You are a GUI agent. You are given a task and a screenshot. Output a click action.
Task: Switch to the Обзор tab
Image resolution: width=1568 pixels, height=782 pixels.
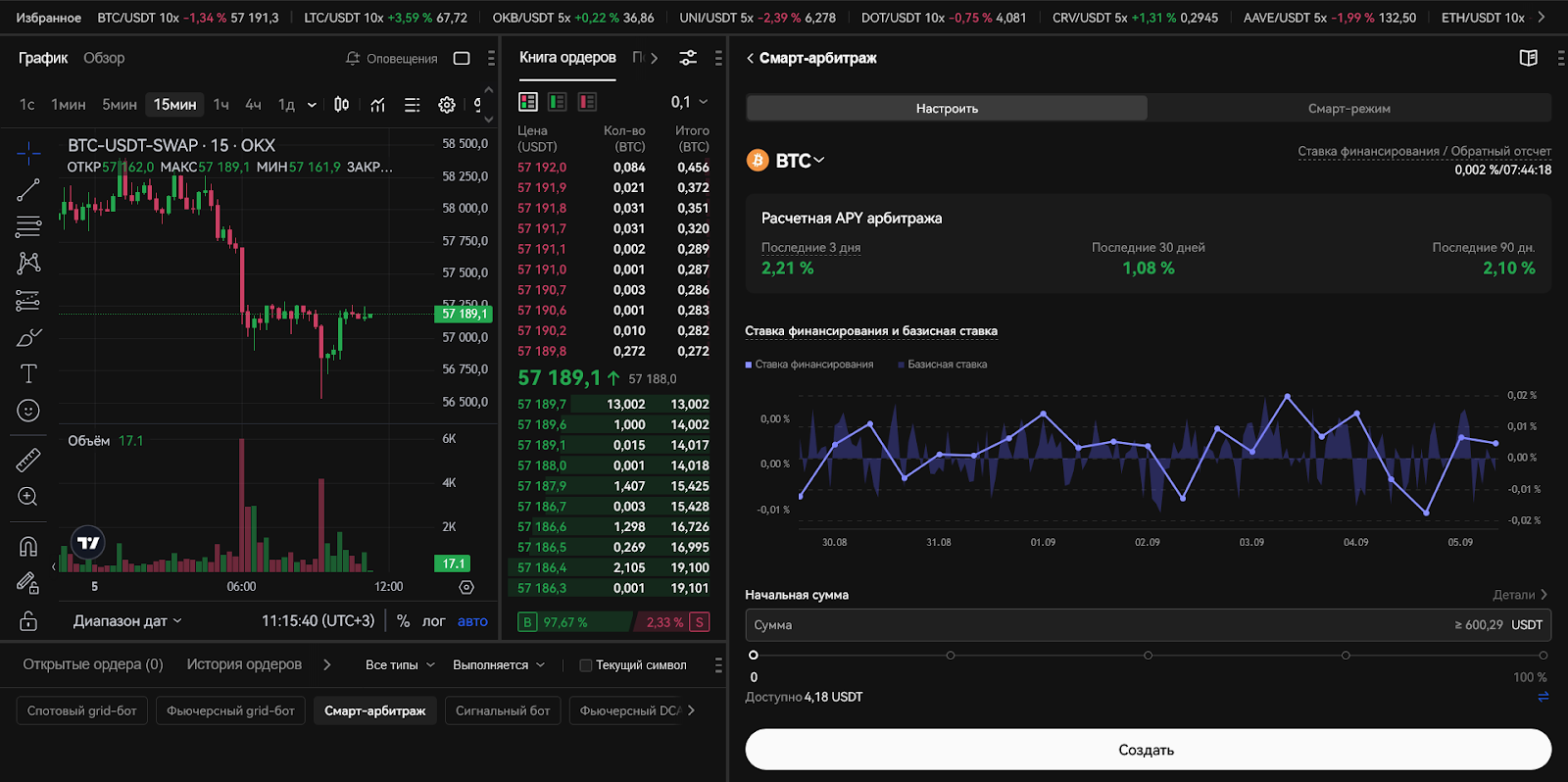click(104, 58)
